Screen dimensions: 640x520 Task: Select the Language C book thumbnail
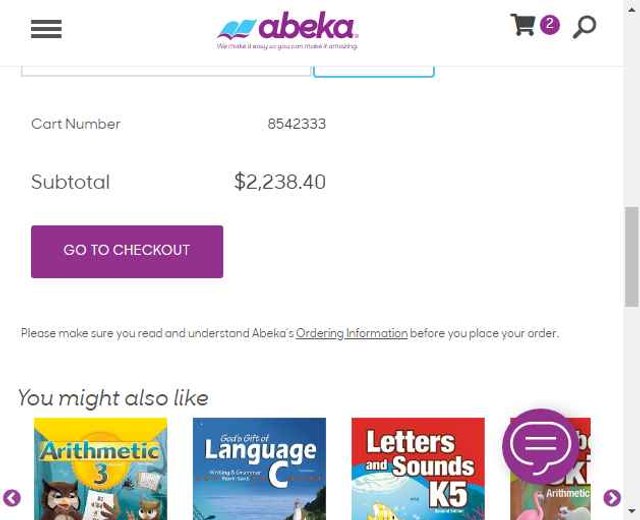pyautogui.click(x=259, y=468)
